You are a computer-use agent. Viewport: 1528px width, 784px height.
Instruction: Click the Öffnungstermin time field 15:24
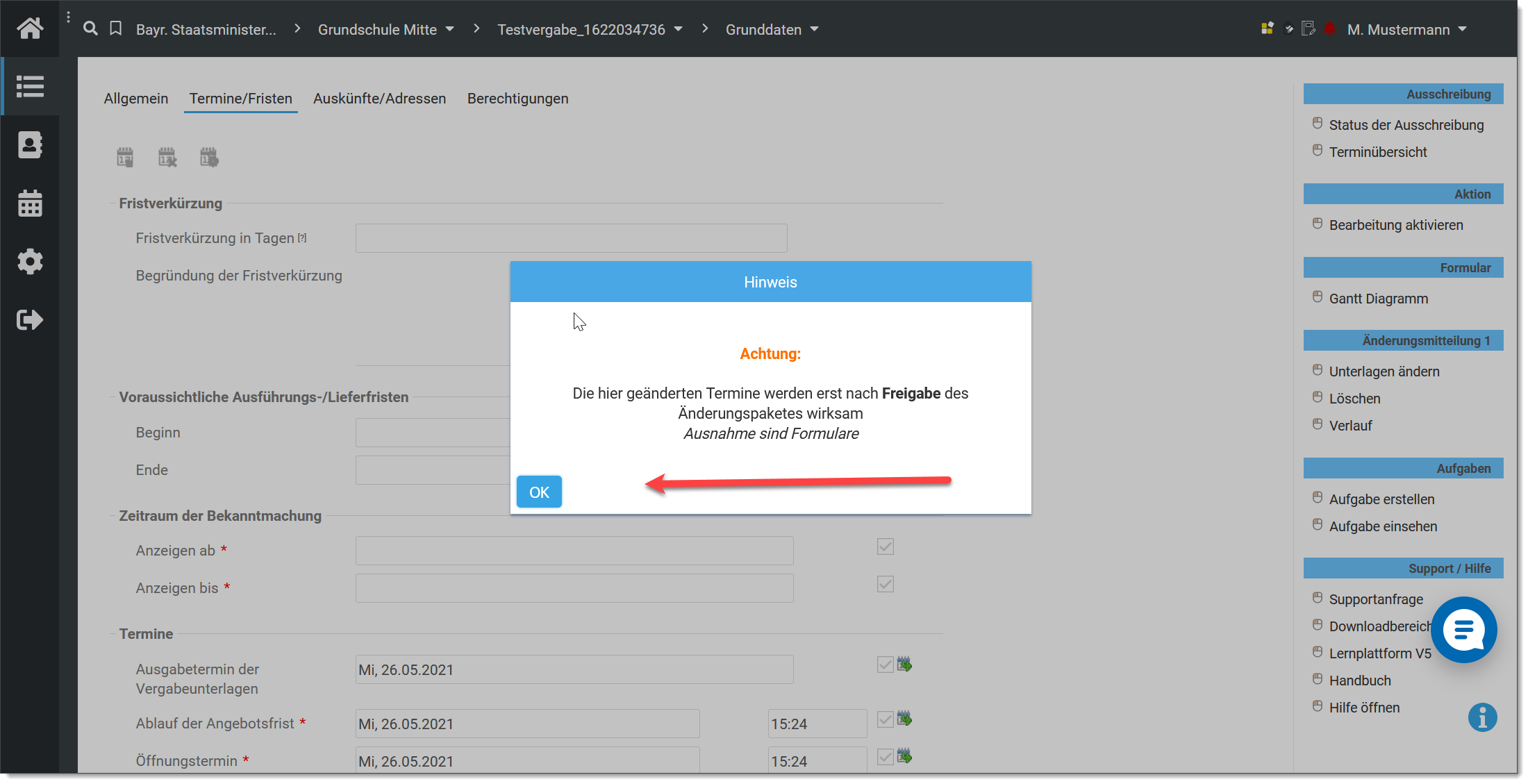(817, 760)
